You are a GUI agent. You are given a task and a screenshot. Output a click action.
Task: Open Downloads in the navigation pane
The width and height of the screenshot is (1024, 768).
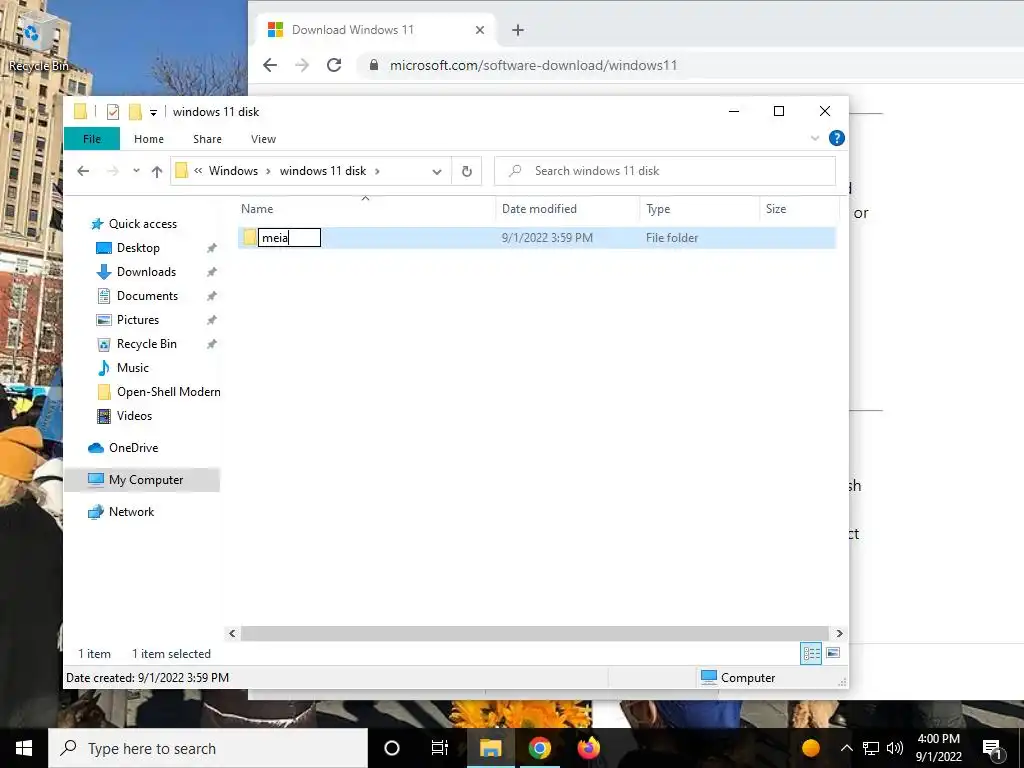pos(146,272)
